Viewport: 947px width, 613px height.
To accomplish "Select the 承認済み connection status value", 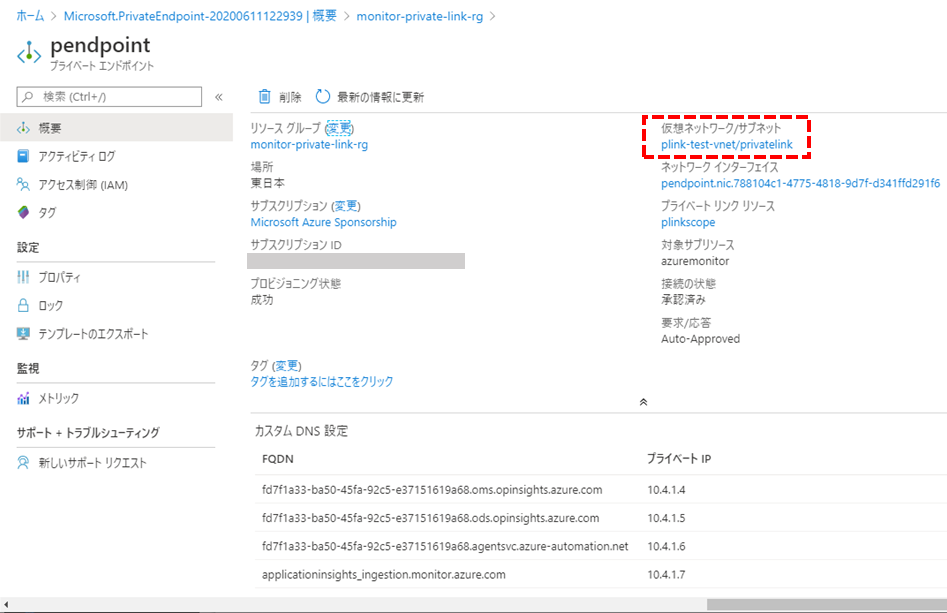I will (x=683, y=300).
